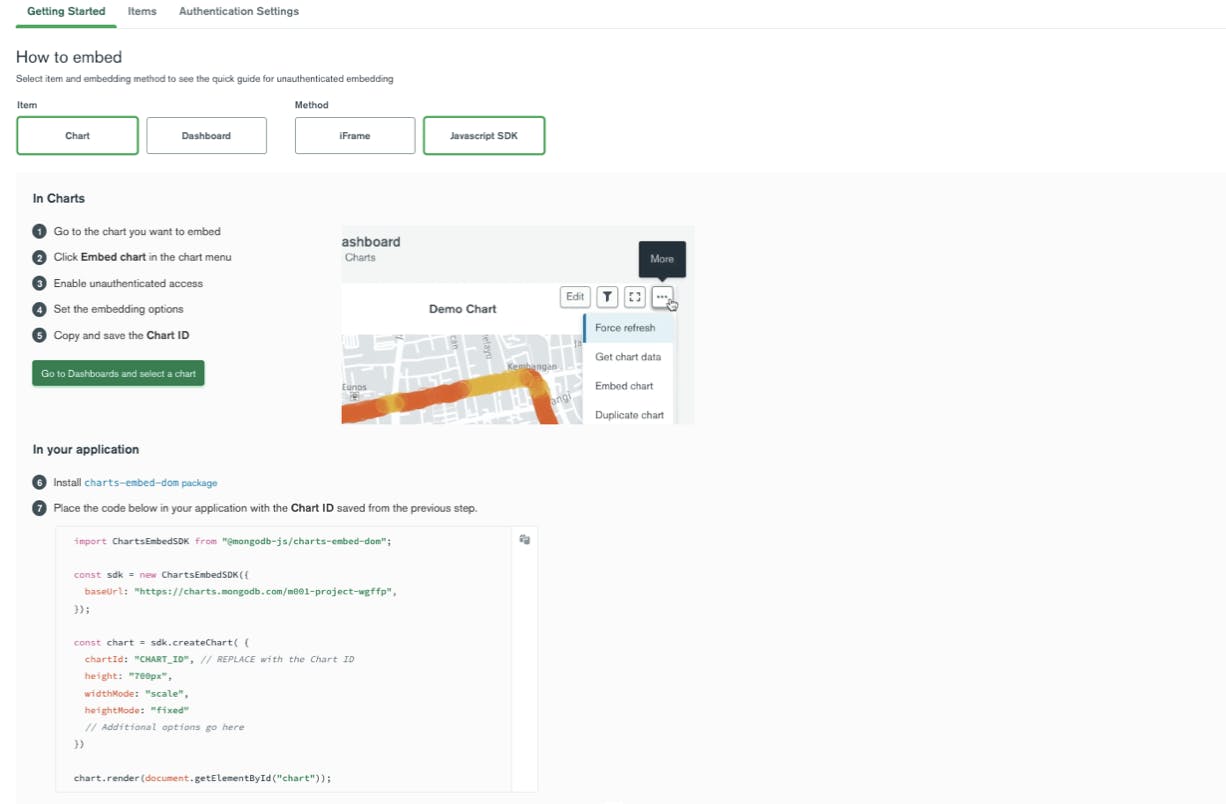
Task: Select Chart as the embed item
Action: [x=77, y=136]
